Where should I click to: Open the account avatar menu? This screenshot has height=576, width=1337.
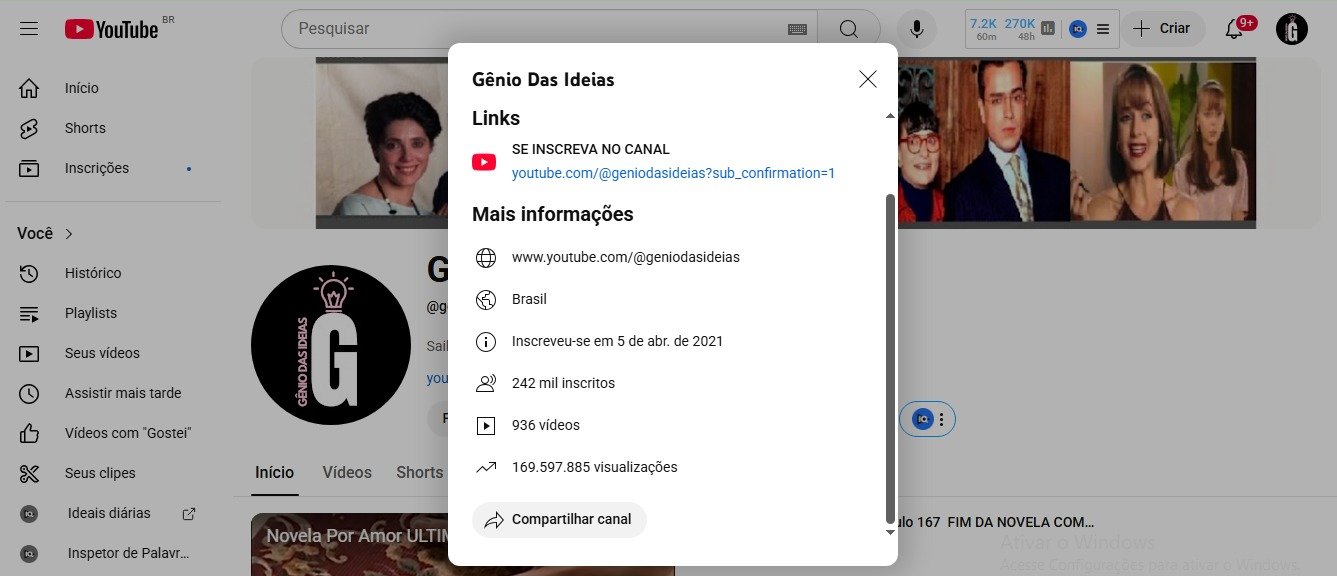coord(1292,29)
